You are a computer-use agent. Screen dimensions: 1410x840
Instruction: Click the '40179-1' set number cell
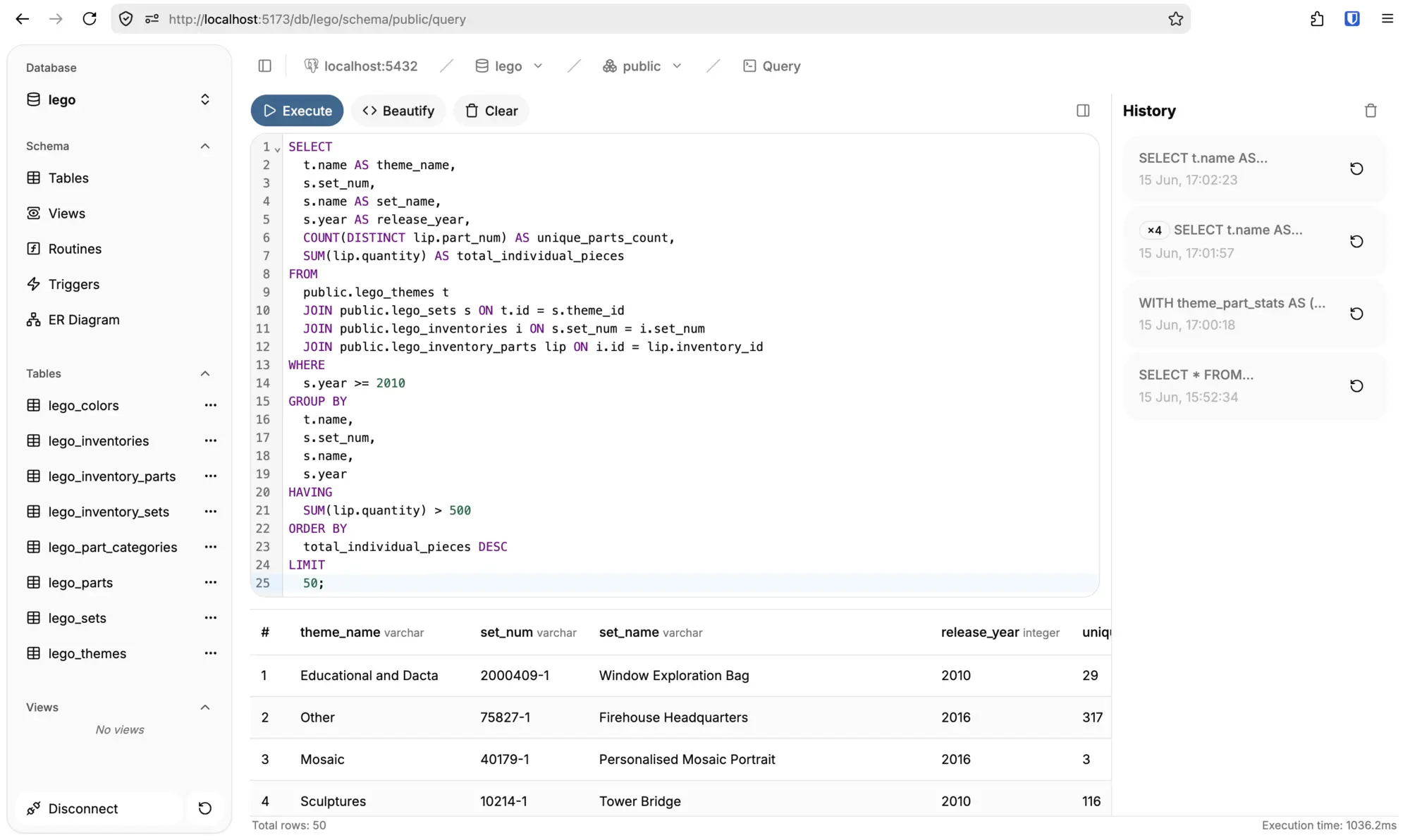click(x=505, y=760)
